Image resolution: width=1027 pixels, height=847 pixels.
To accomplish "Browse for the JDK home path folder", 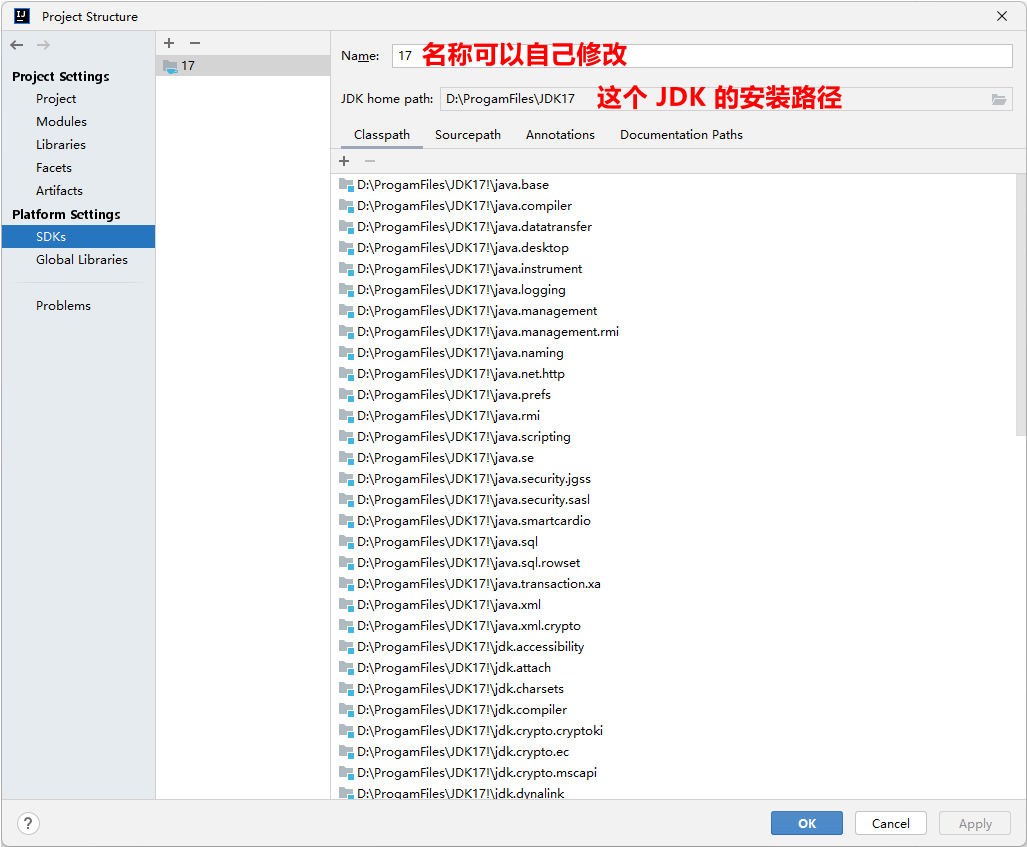I will [998, 99].
